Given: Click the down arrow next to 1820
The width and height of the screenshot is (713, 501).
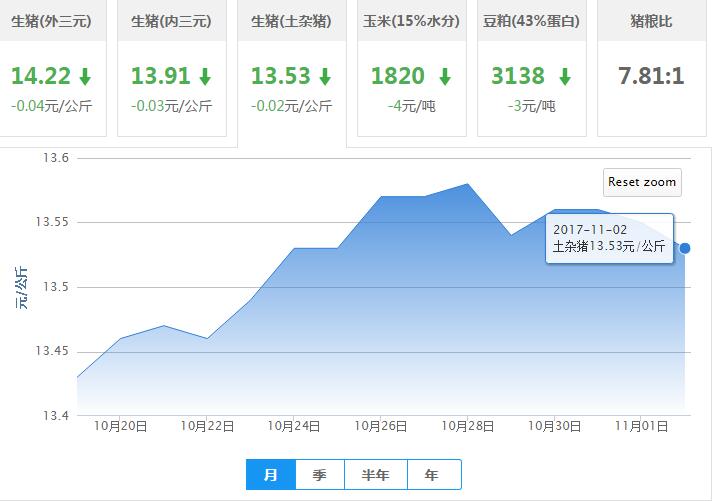Looking at the screenshot, I should click(x=445, y=76).
